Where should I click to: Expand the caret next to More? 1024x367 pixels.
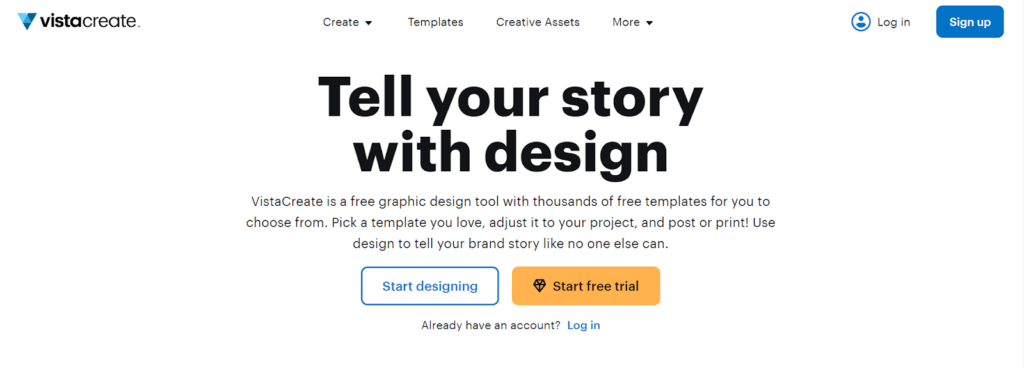tap(649, 23)
